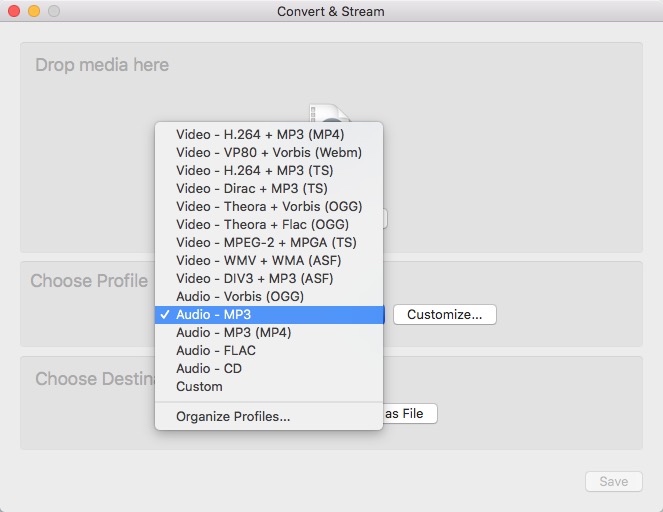Pick Video - H.264 + MP3 (TS) profile
Image resolution: width=663 pixels, height=512 pixels.
pyautogui.click(x=269, y=170)
